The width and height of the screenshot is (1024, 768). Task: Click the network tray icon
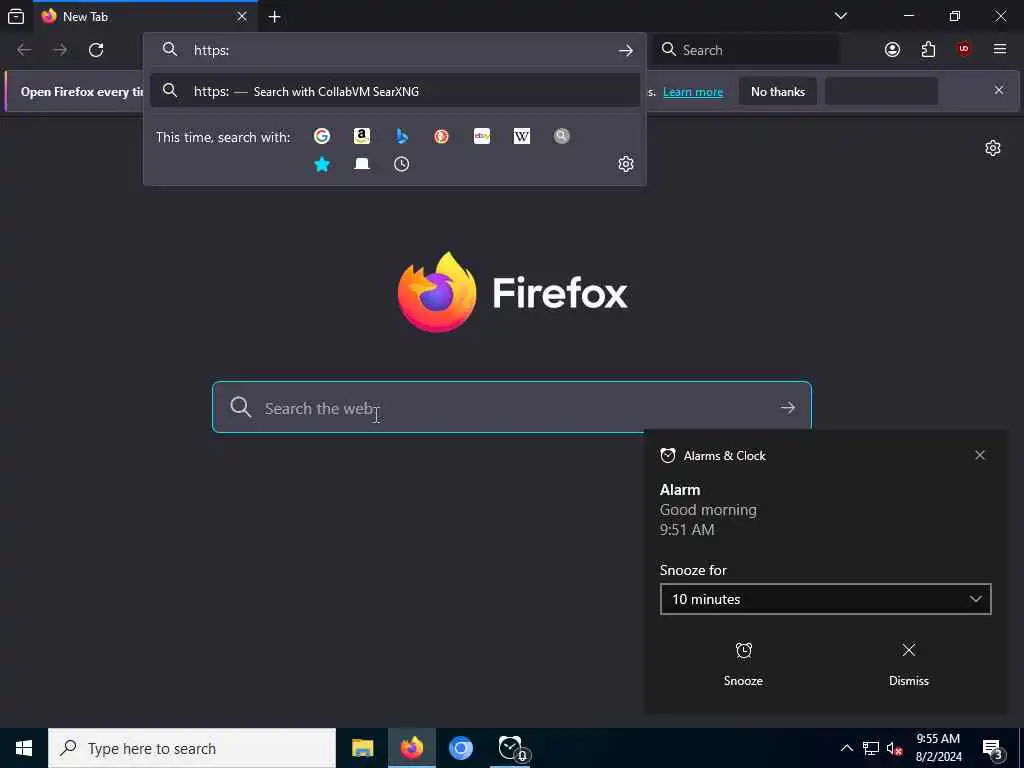click(871, 748)
